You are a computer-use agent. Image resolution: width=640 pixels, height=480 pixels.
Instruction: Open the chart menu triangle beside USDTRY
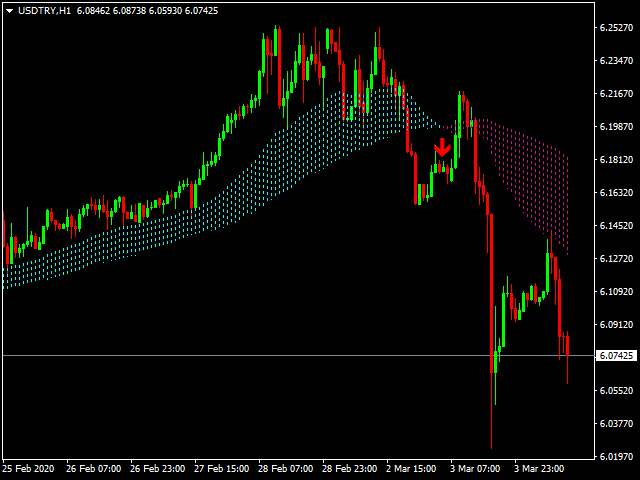point(9,9)
